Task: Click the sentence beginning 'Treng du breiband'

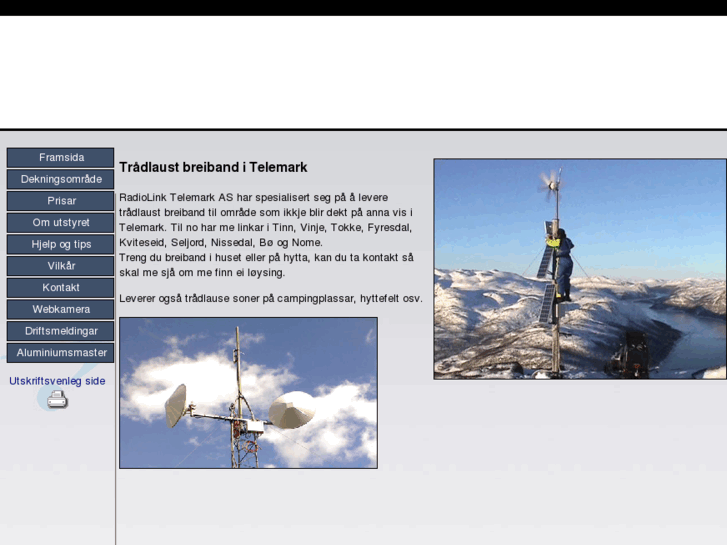Action: 266,265
